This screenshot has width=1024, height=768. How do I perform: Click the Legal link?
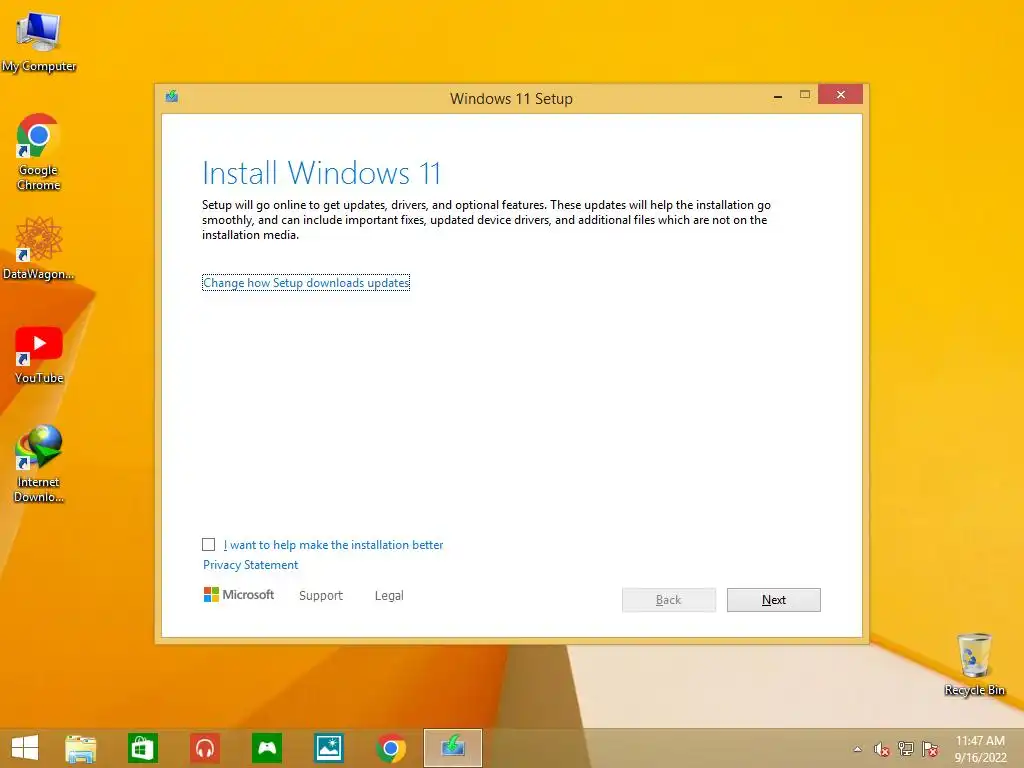(389, 596)
